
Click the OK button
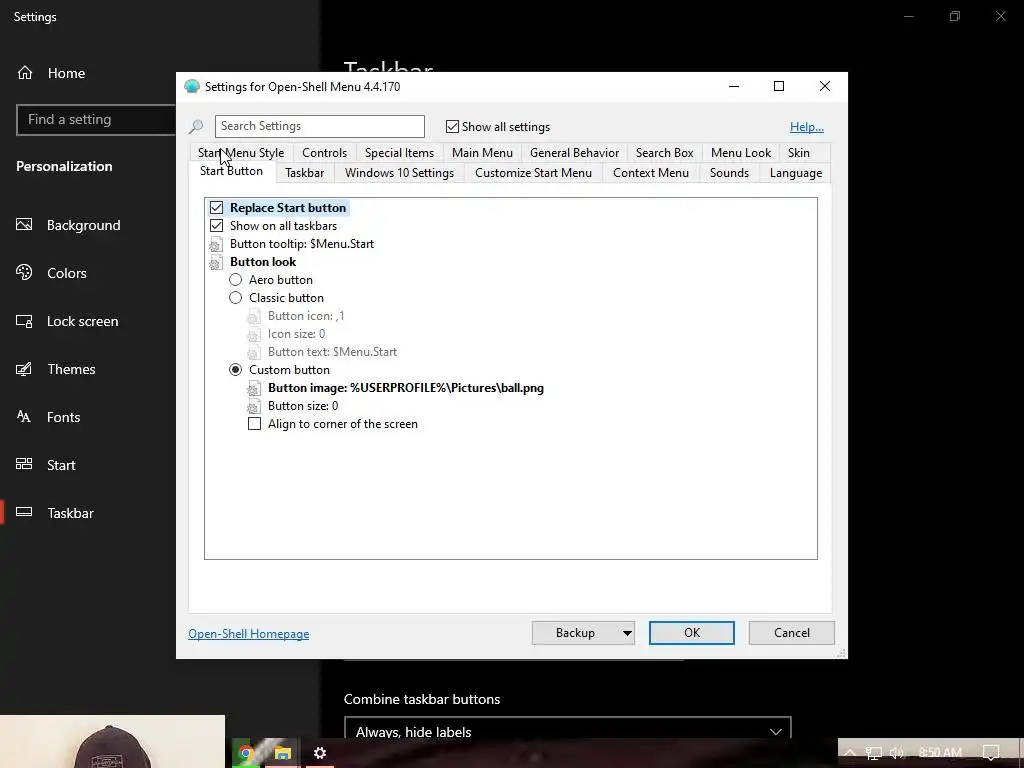click(x=692, y=633)
